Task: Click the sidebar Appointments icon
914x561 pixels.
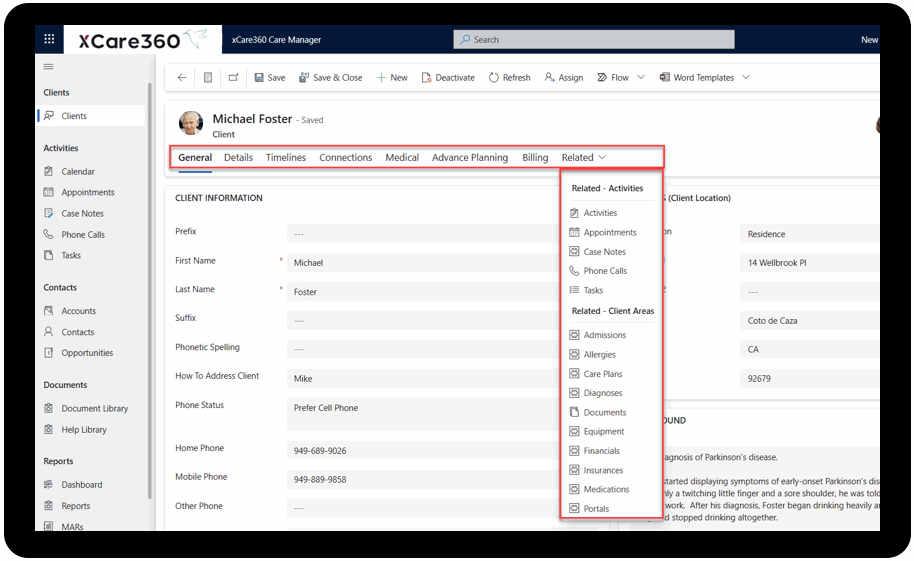Action: (x=49, y=192)
